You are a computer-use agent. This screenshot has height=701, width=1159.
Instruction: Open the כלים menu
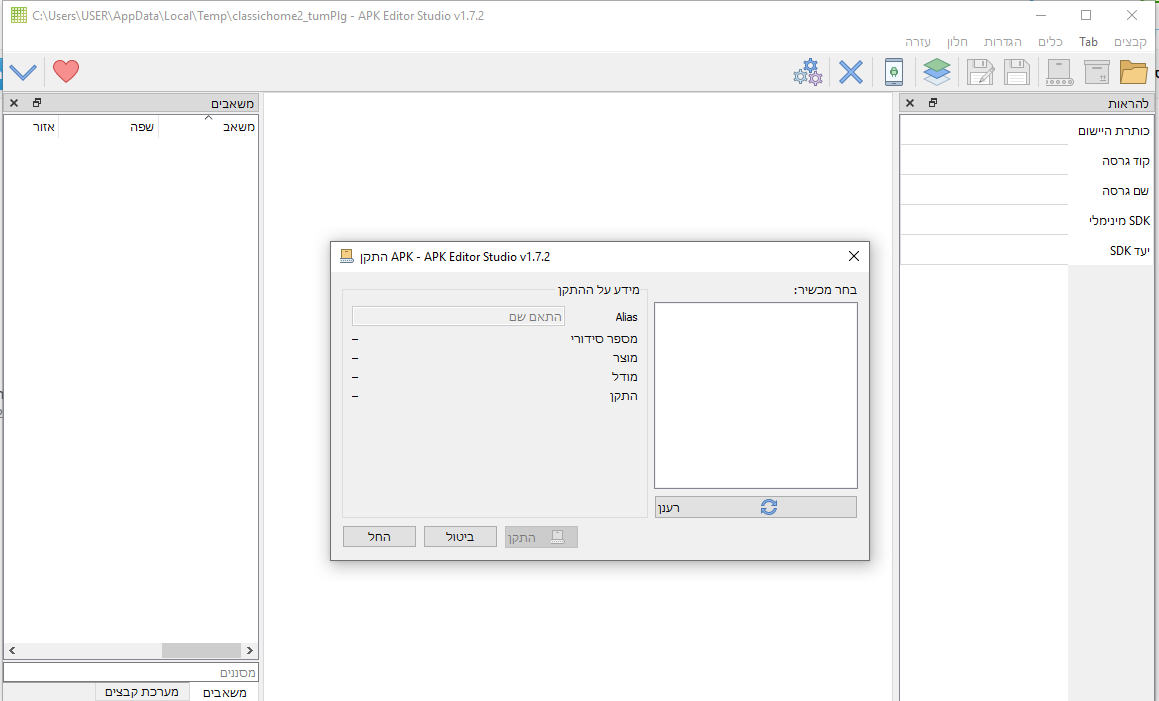1050,42
